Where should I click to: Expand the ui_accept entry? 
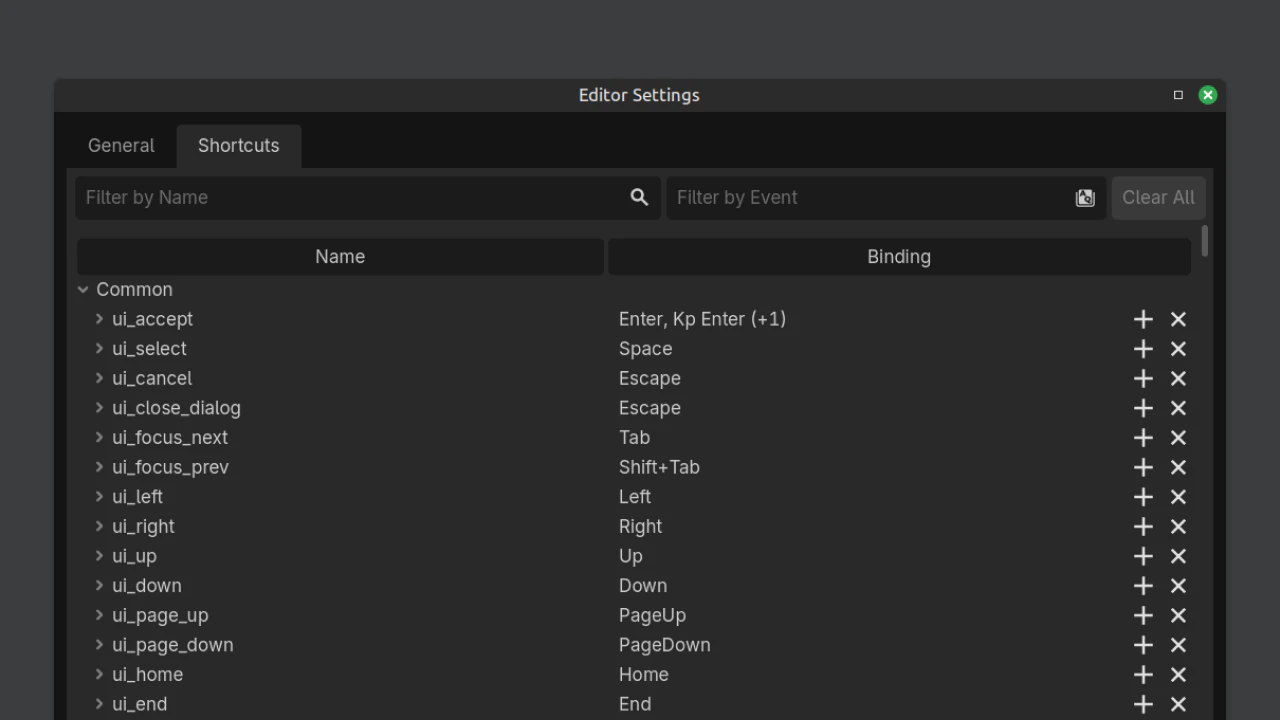pos(99,319)
